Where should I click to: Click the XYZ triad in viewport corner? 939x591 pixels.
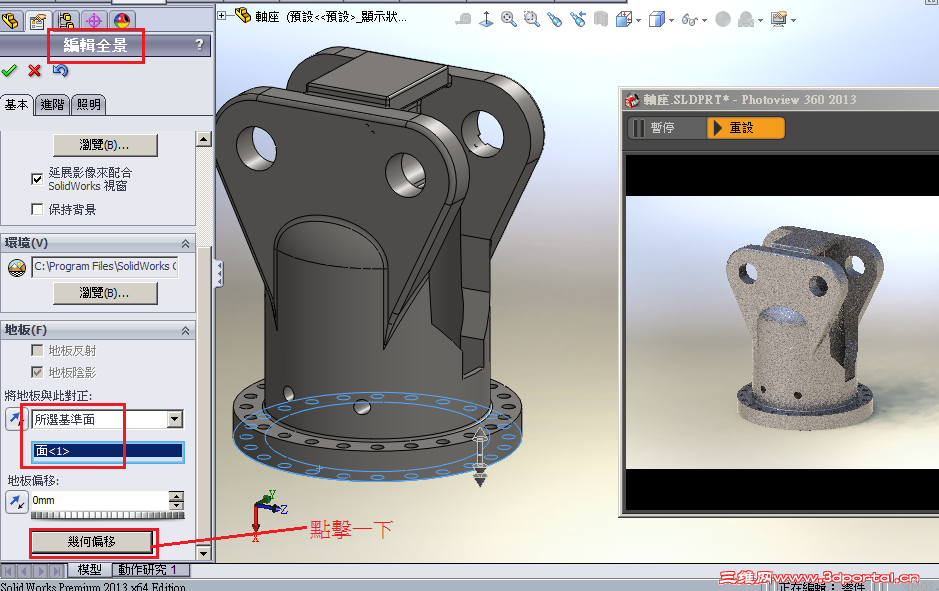point(266,514)
